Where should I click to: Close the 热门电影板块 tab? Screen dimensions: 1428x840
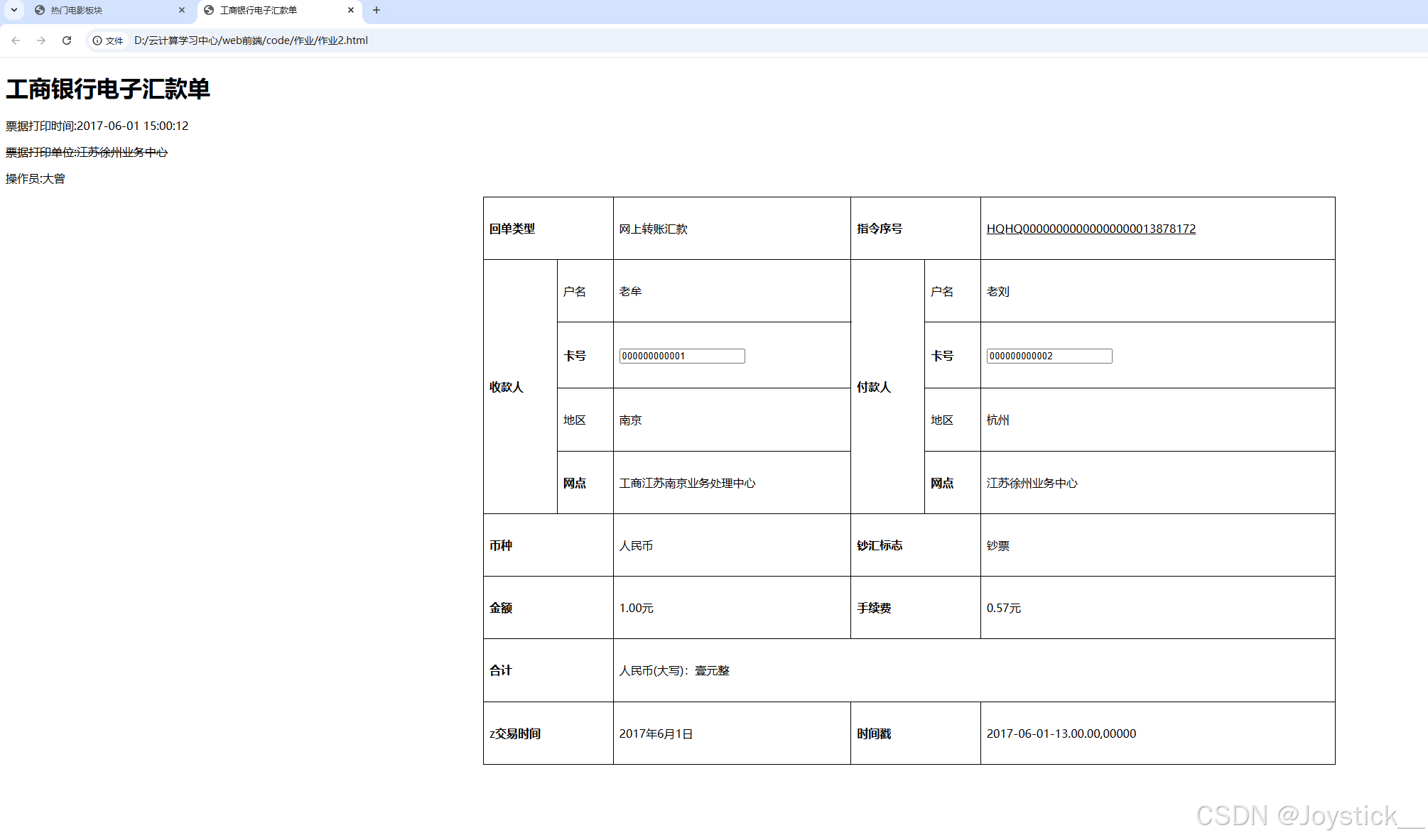[182, 10]
